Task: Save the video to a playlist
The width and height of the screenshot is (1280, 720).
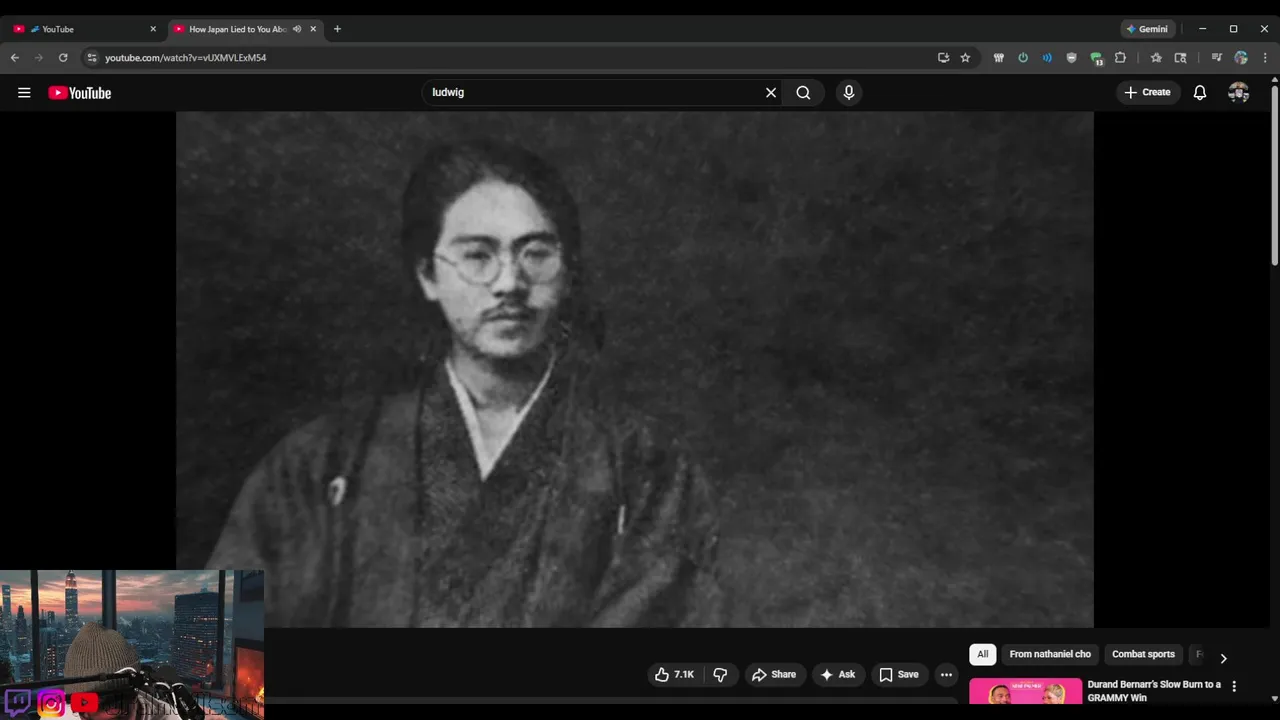Action: click(899, 675)
